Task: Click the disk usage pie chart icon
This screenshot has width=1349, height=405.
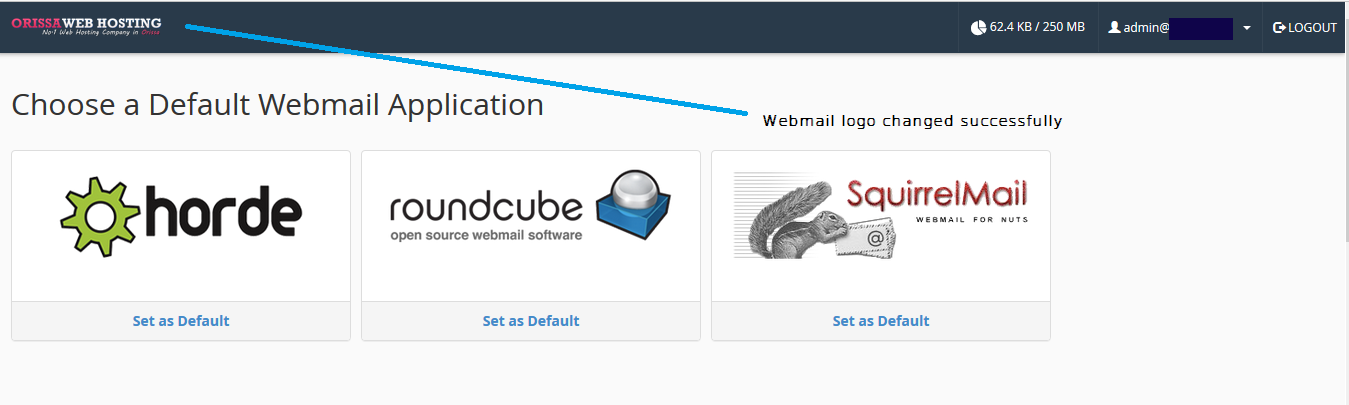Action: (978, 28)
